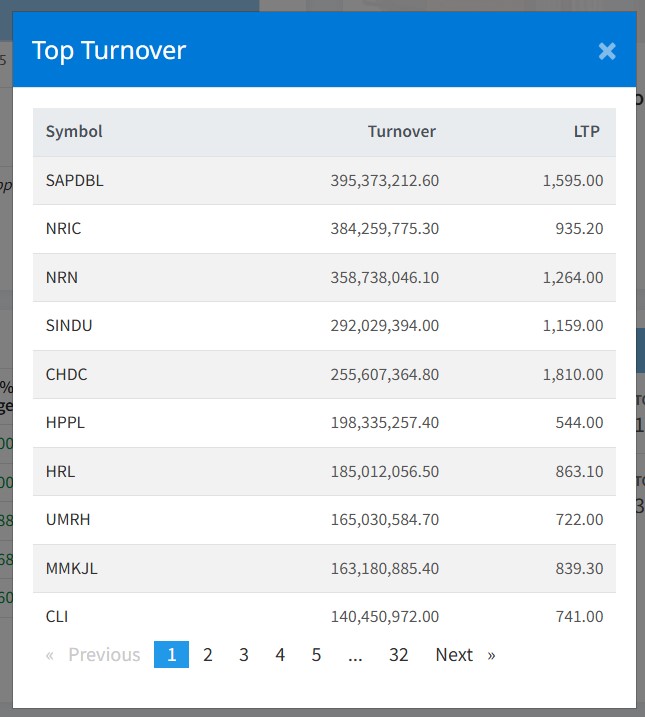
Task: Click the HPPL stock symbol
Action: coord(66,423)
